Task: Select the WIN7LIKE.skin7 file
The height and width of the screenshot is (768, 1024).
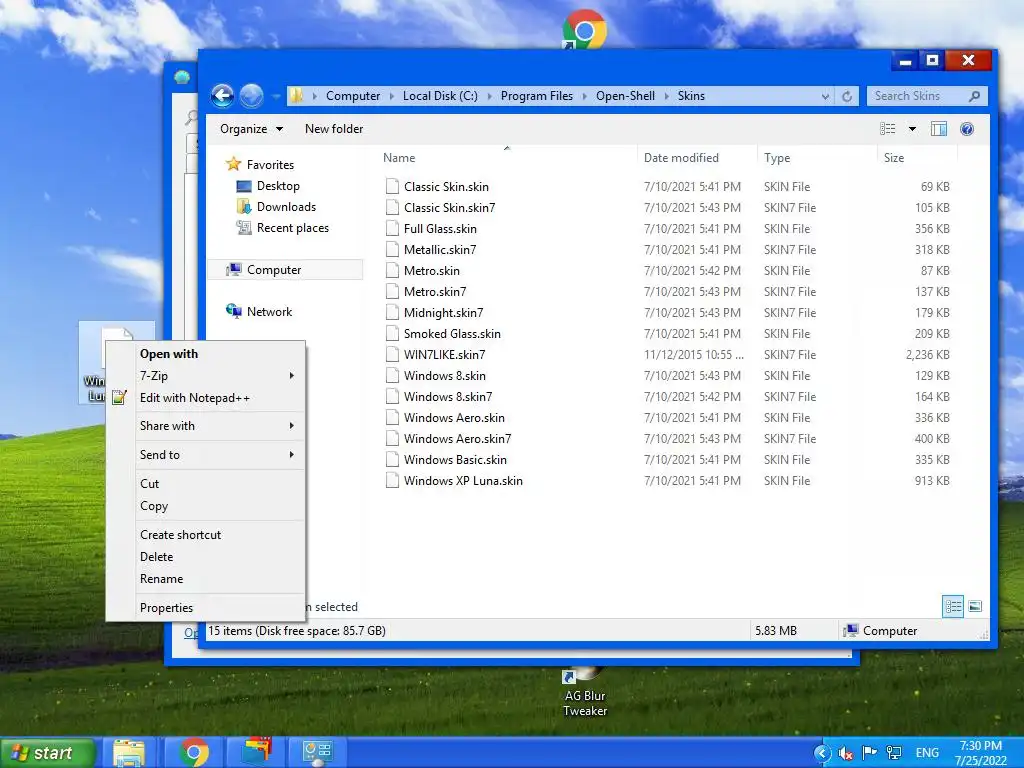Action: [x=444, y=355]
